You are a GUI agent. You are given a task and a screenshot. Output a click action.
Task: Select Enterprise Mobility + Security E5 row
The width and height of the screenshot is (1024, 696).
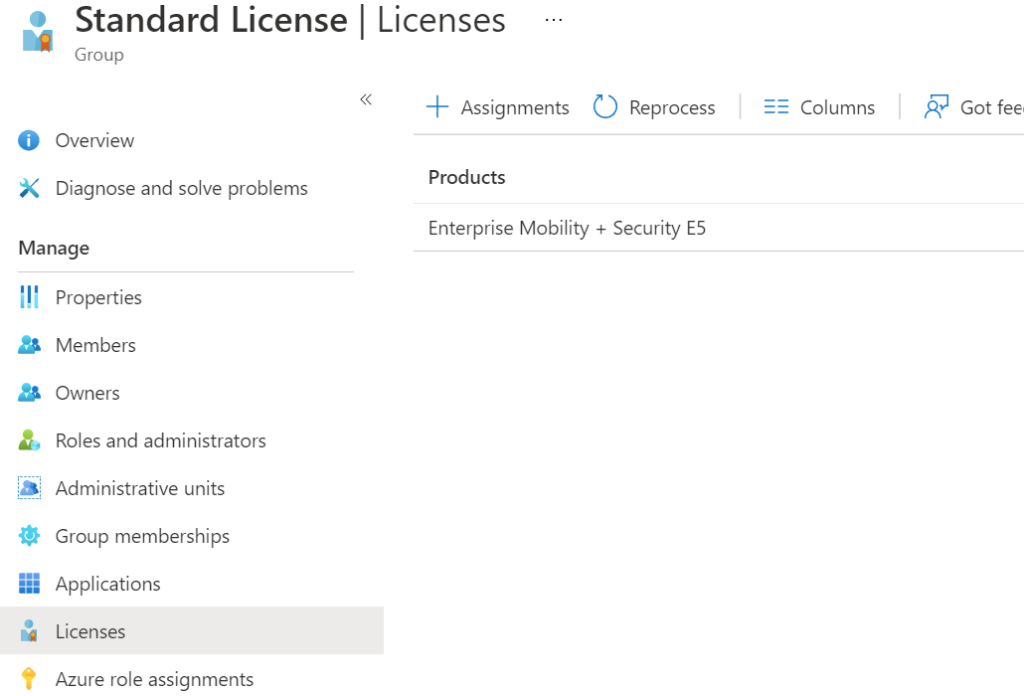[x=718, y=228]
